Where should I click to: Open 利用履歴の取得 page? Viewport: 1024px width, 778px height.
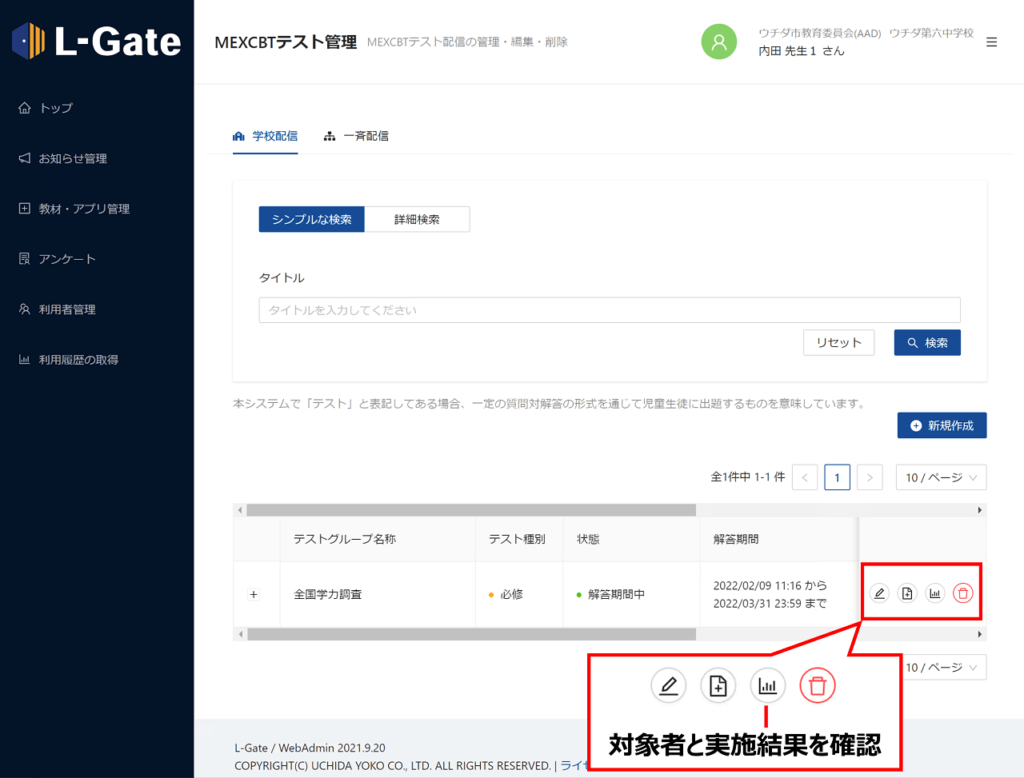tap(69, 359)
